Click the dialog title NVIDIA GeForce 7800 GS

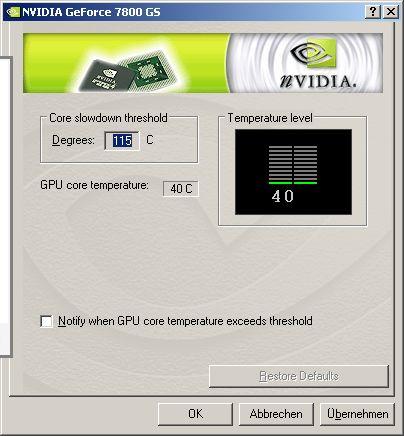click(91, 12)
